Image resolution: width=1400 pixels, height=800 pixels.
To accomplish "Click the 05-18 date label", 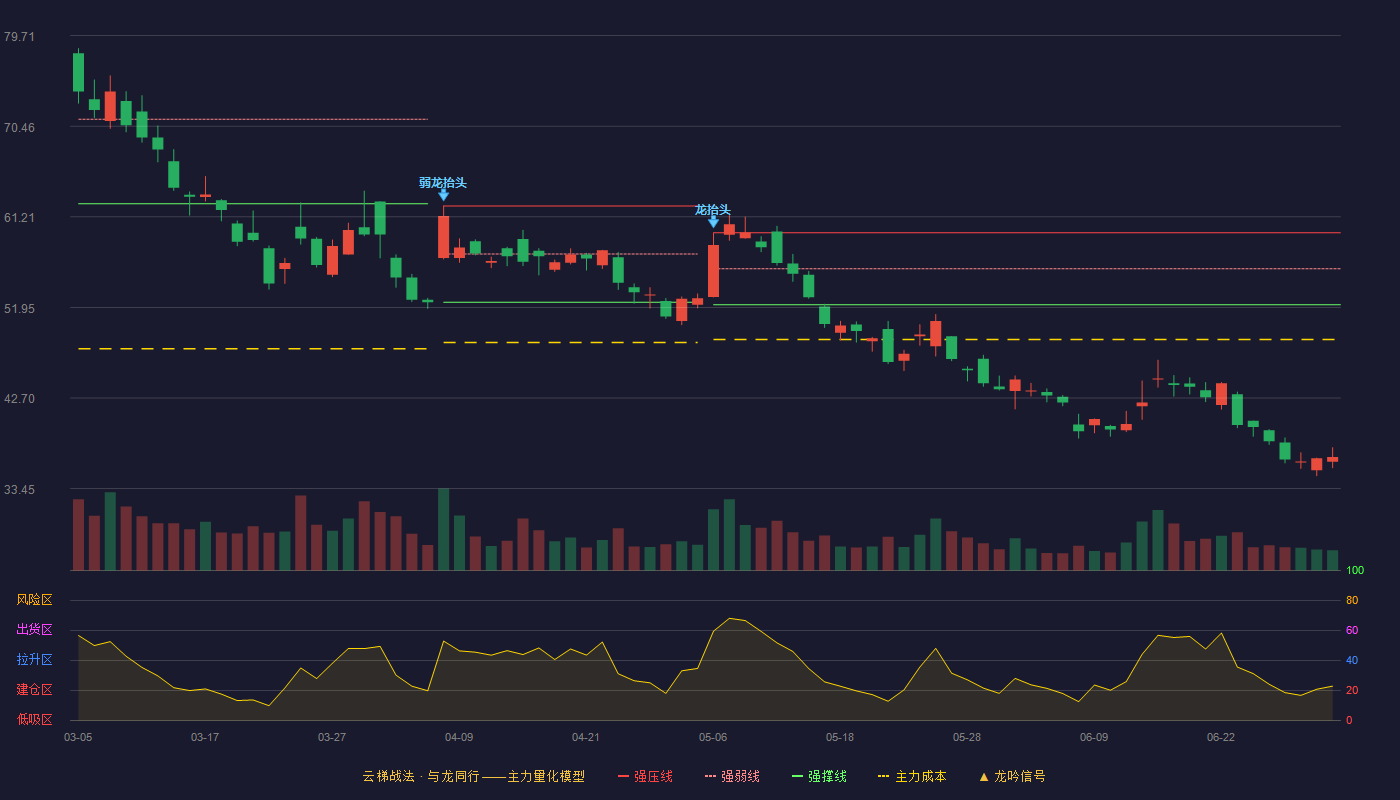I will [840, 737].
